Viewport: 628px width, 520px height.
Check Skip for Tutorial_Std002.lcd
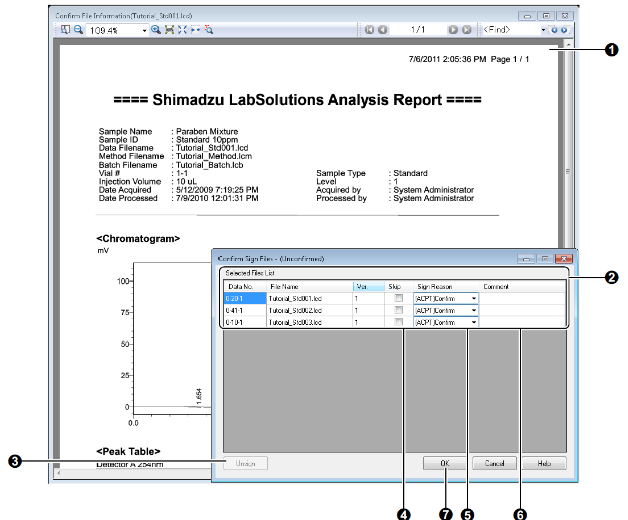click(x=399, y=310)
